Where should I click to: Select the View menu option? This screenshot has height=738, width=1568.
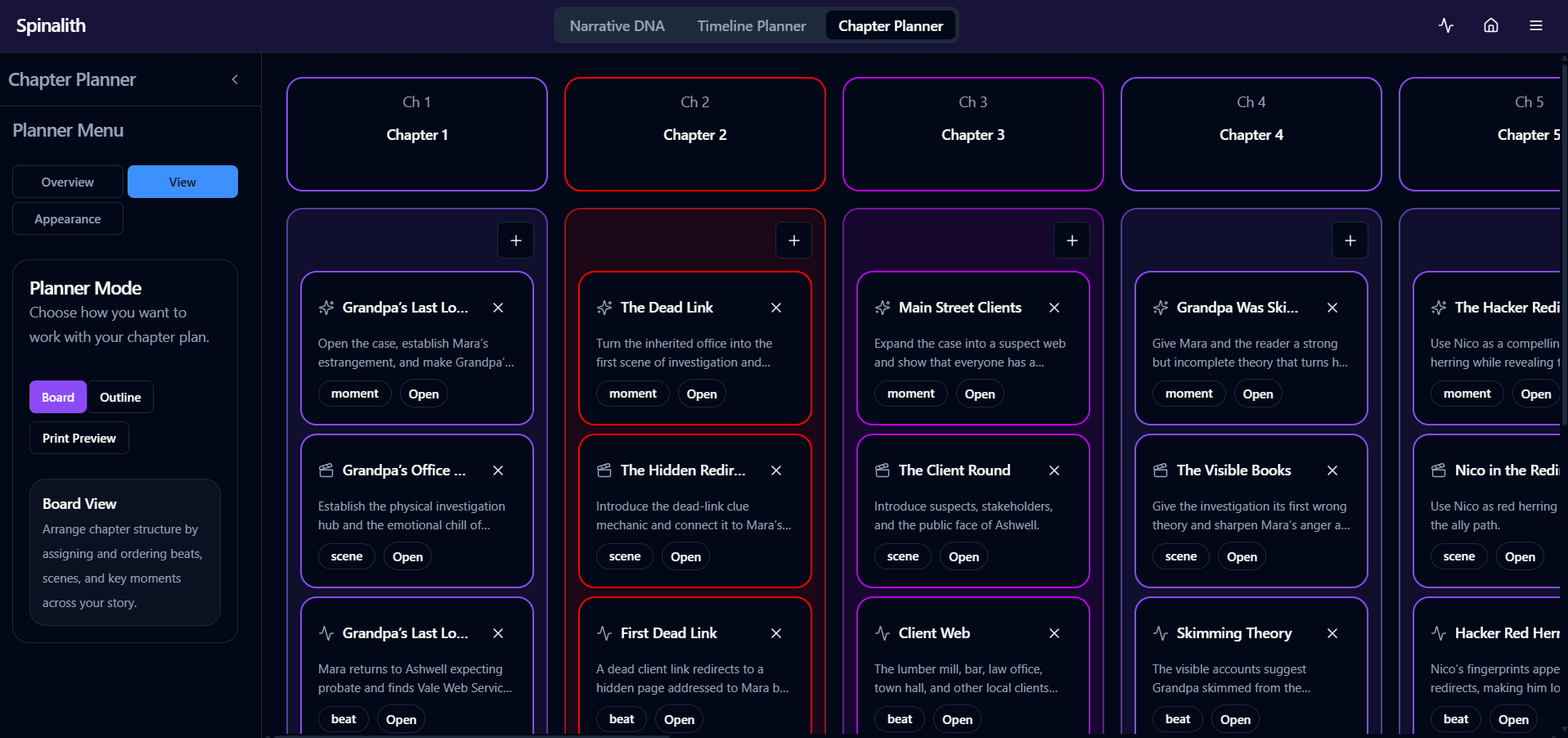click(x=182, y=182)
